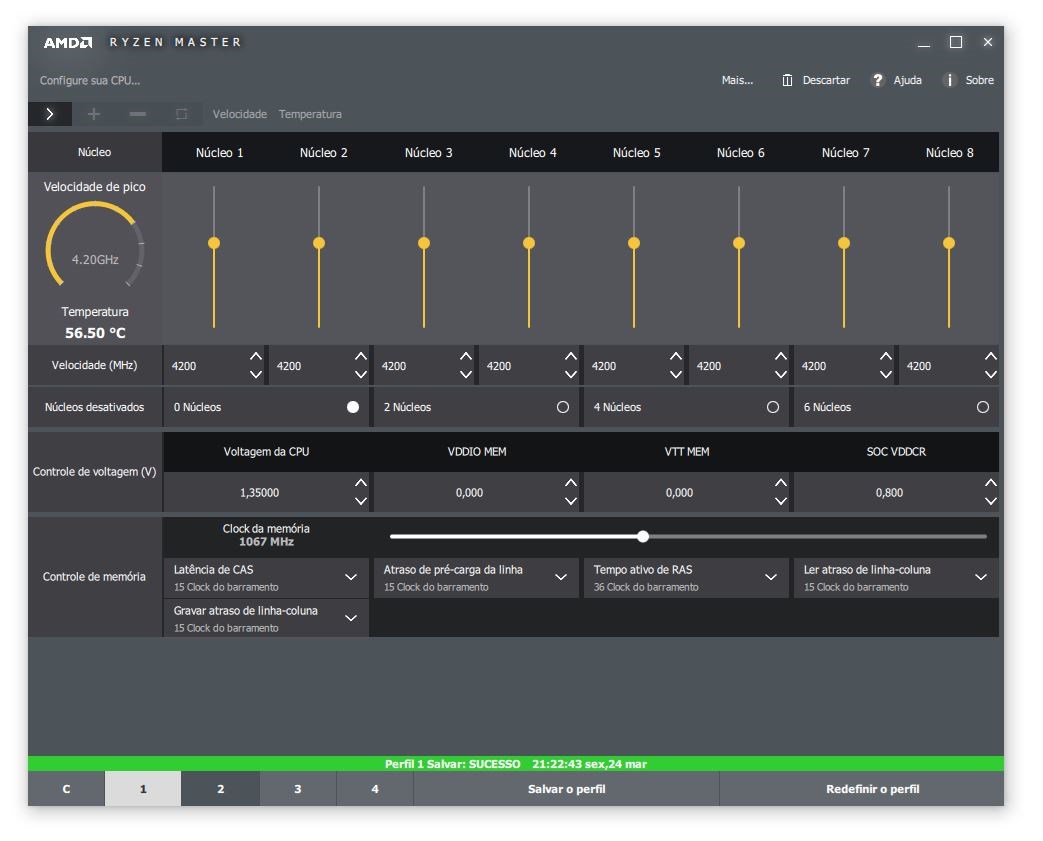The width and height of the screenshot is (1043, 841).
Task: Click the Descartar label
Action: tap(826, 80)
